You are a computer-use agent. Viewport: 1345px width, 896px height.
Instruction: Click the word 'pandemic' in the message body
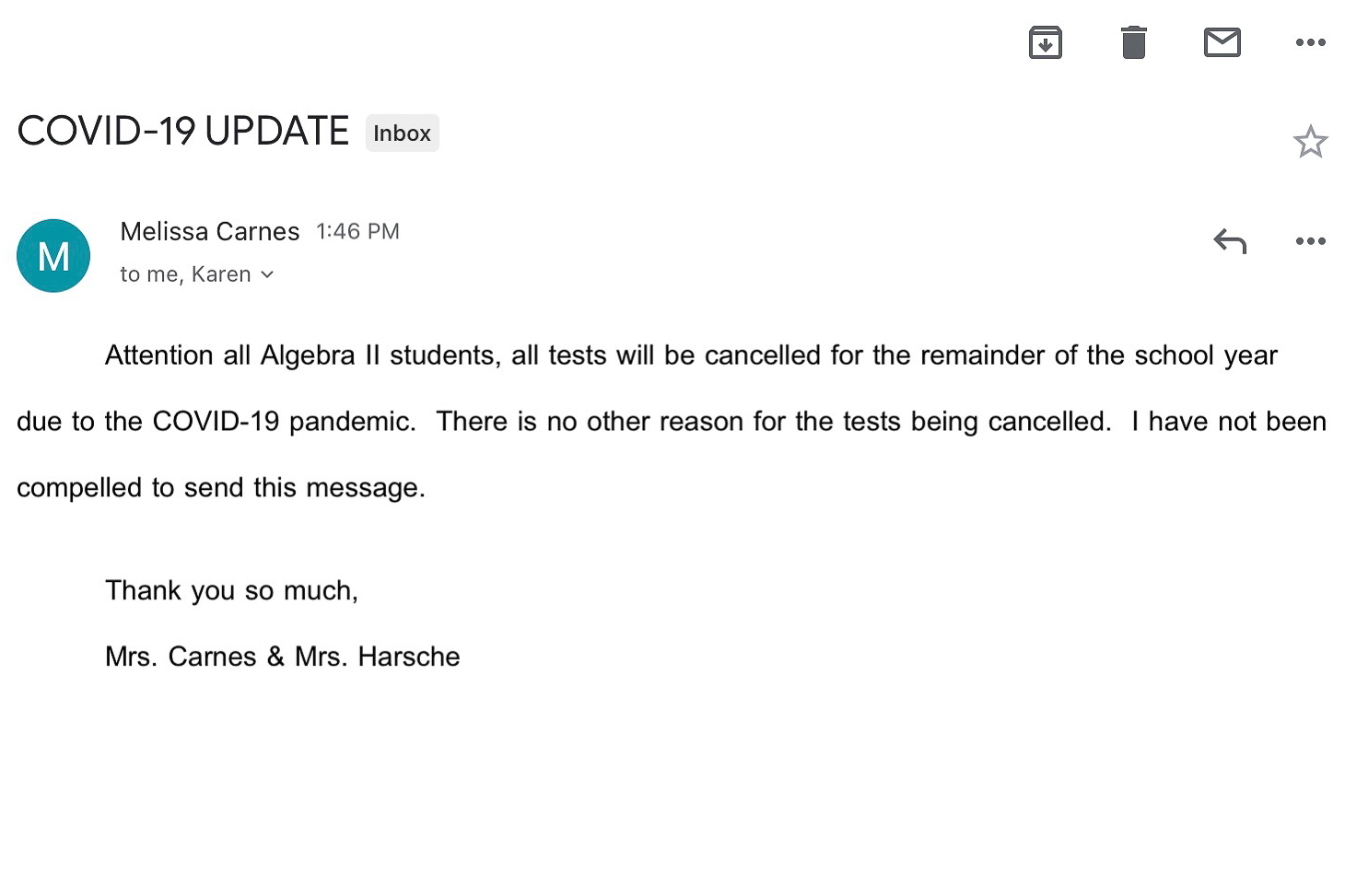click(x=349, y=422)
